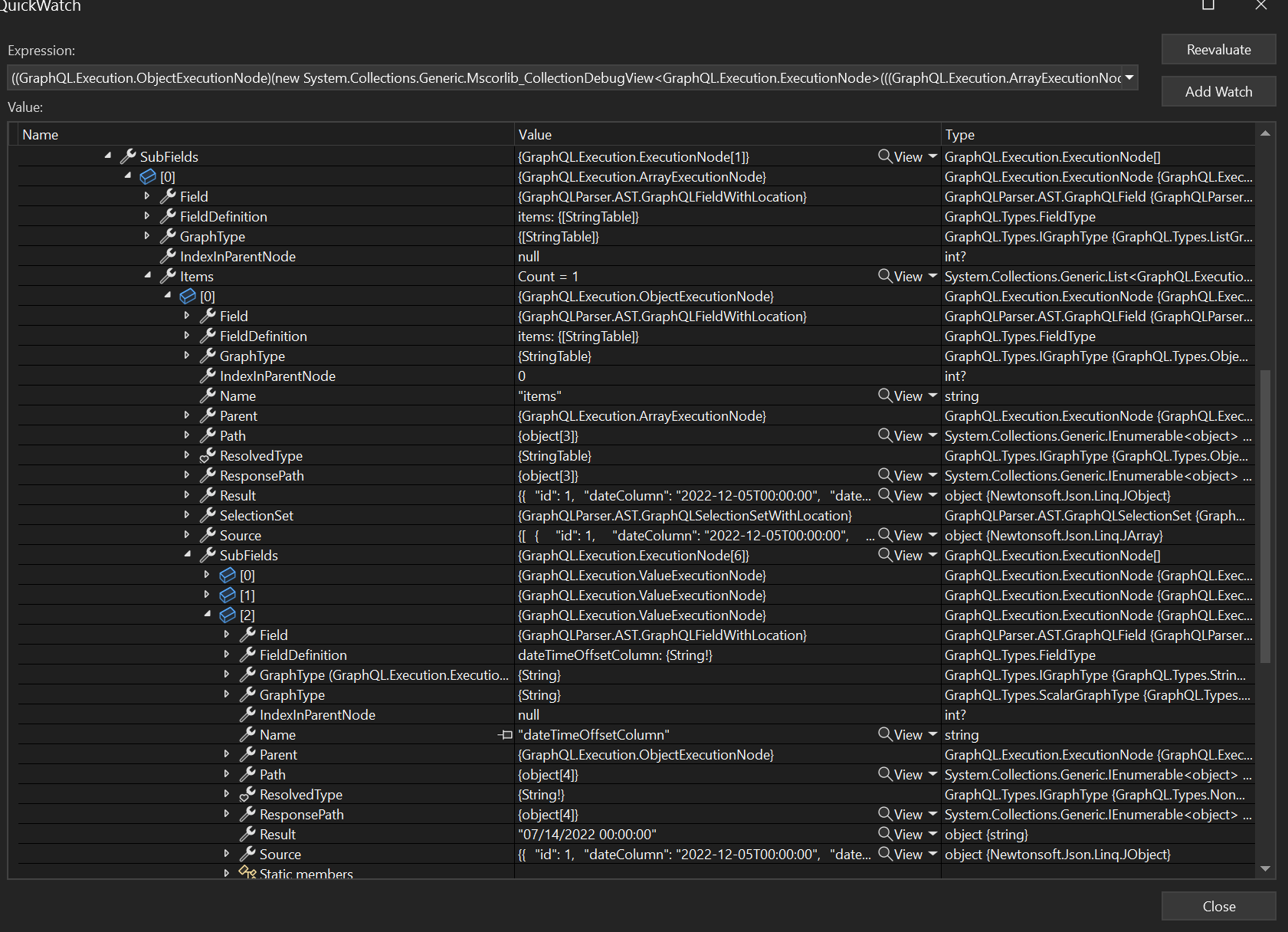Unpin the Name "dateTimeOffsetColumn" value
The image size is (1288, 932).
coord(506,734)
